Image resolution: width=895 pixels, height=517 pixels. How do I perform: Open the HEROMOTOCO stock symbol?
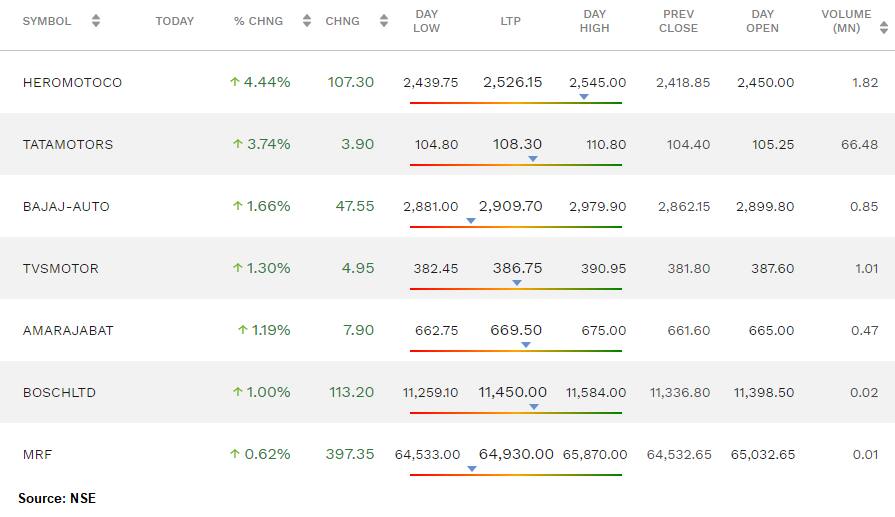pyautogui.click(x=72, y=83)
